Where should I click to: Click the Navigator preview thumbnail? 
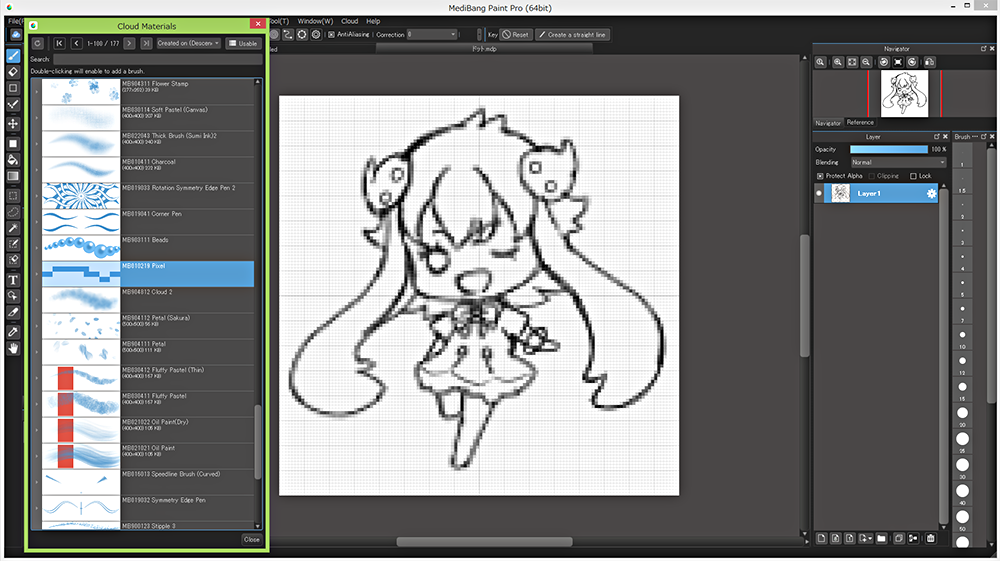pos(904,94)
